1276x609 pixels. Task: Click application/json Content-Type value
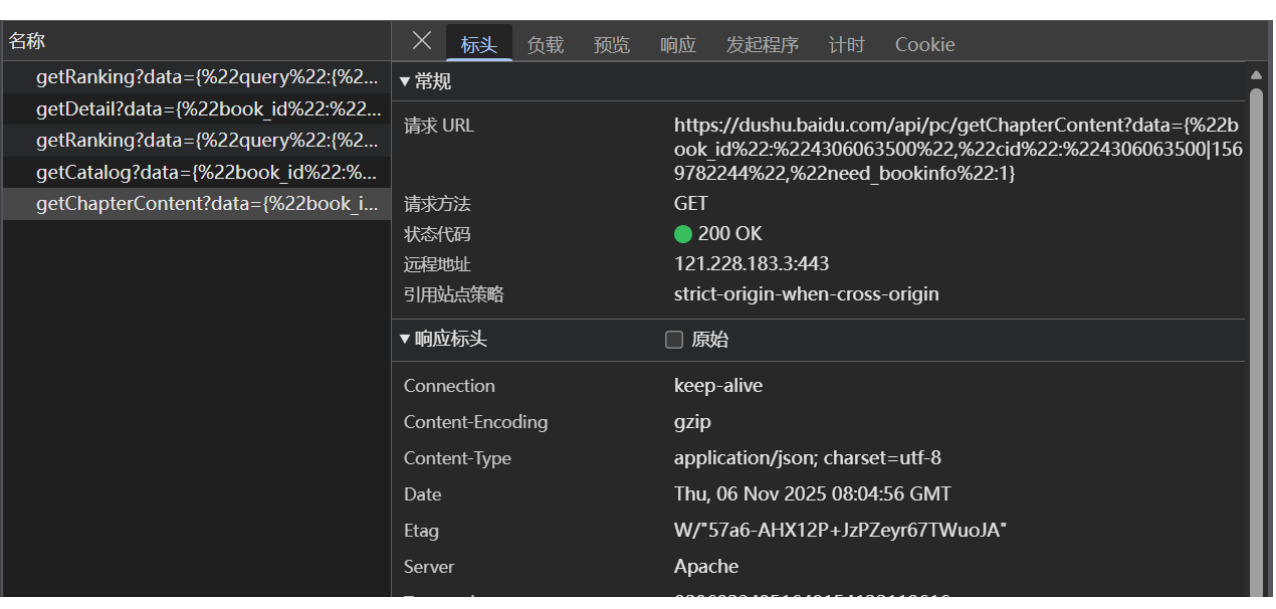point(807,458)
